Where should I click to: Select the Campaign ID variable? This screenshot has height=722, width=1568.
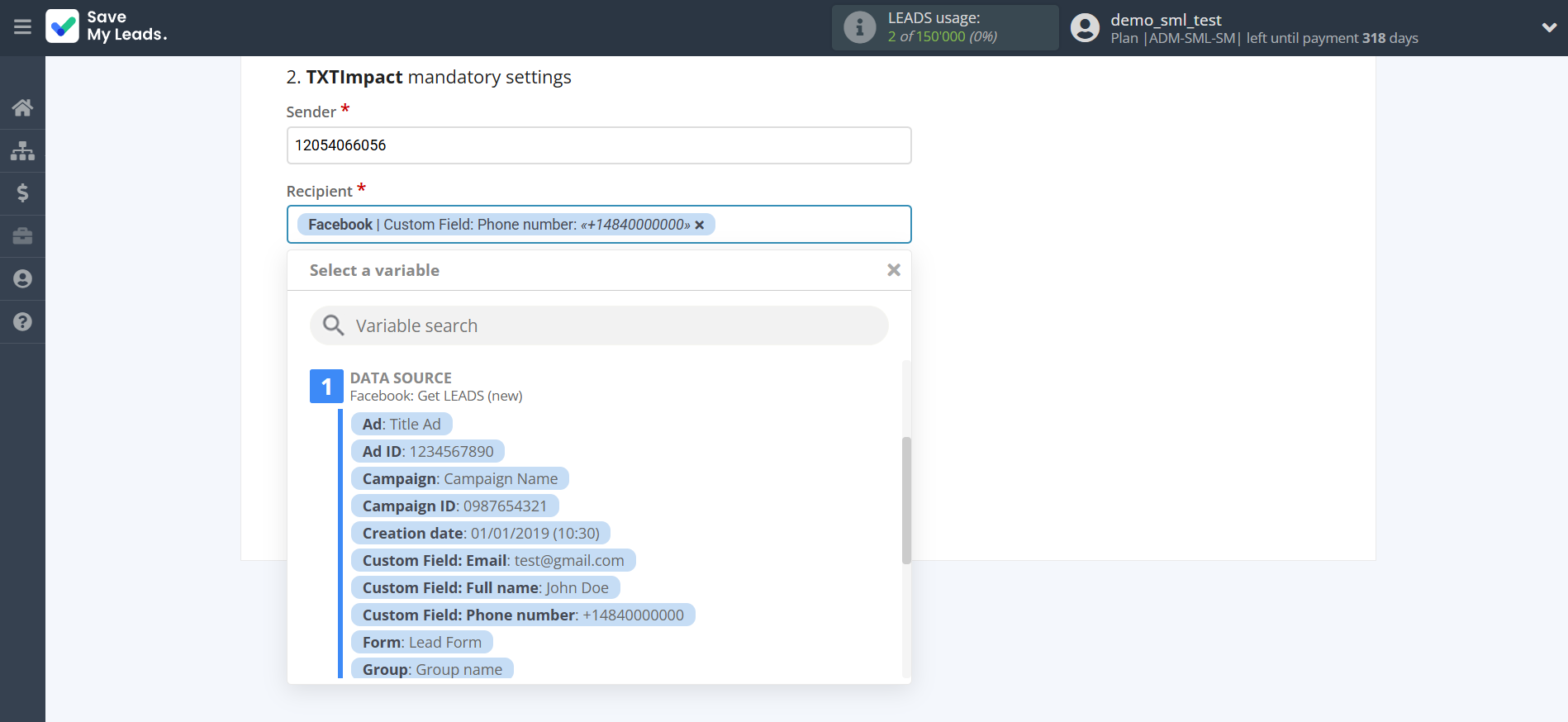pos(455,506)
